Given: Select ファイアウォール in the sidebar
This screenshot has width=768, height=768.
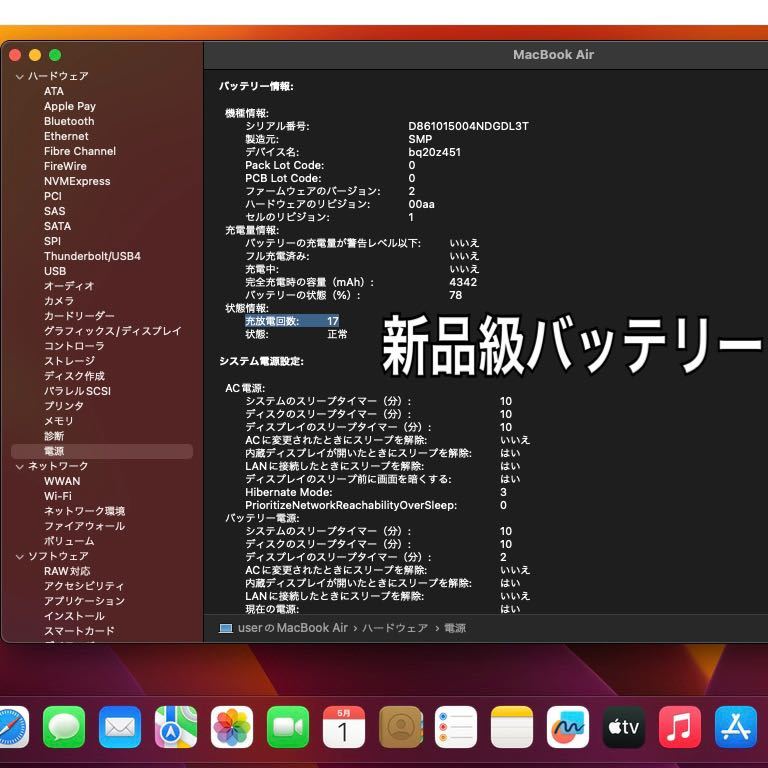Looking at the screenshot, I should (x=84, y=526).
